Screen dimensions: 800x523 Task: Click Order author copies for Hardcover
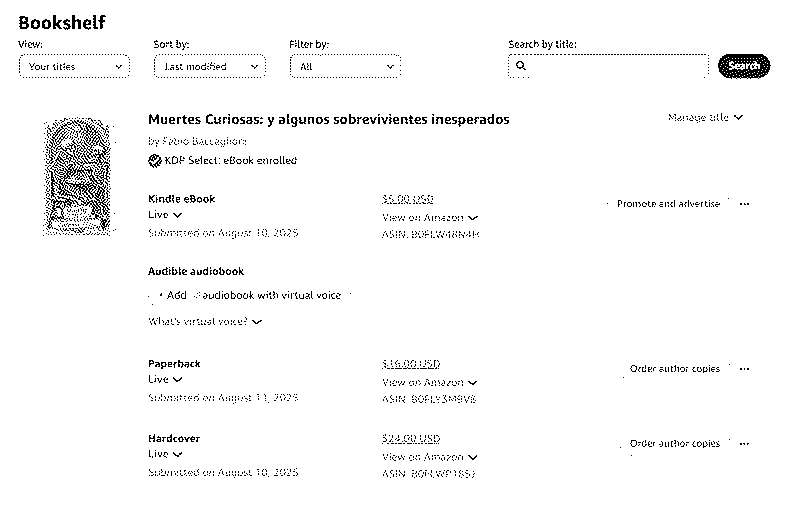click(674, 444)
